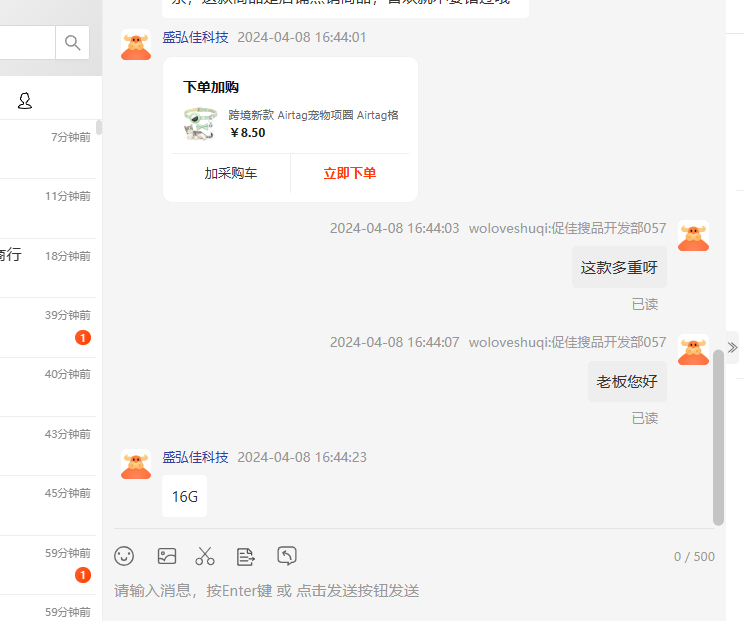Click the search magnifier icon
Viewport: 744px width, 621px height.
tap(72, 43)
